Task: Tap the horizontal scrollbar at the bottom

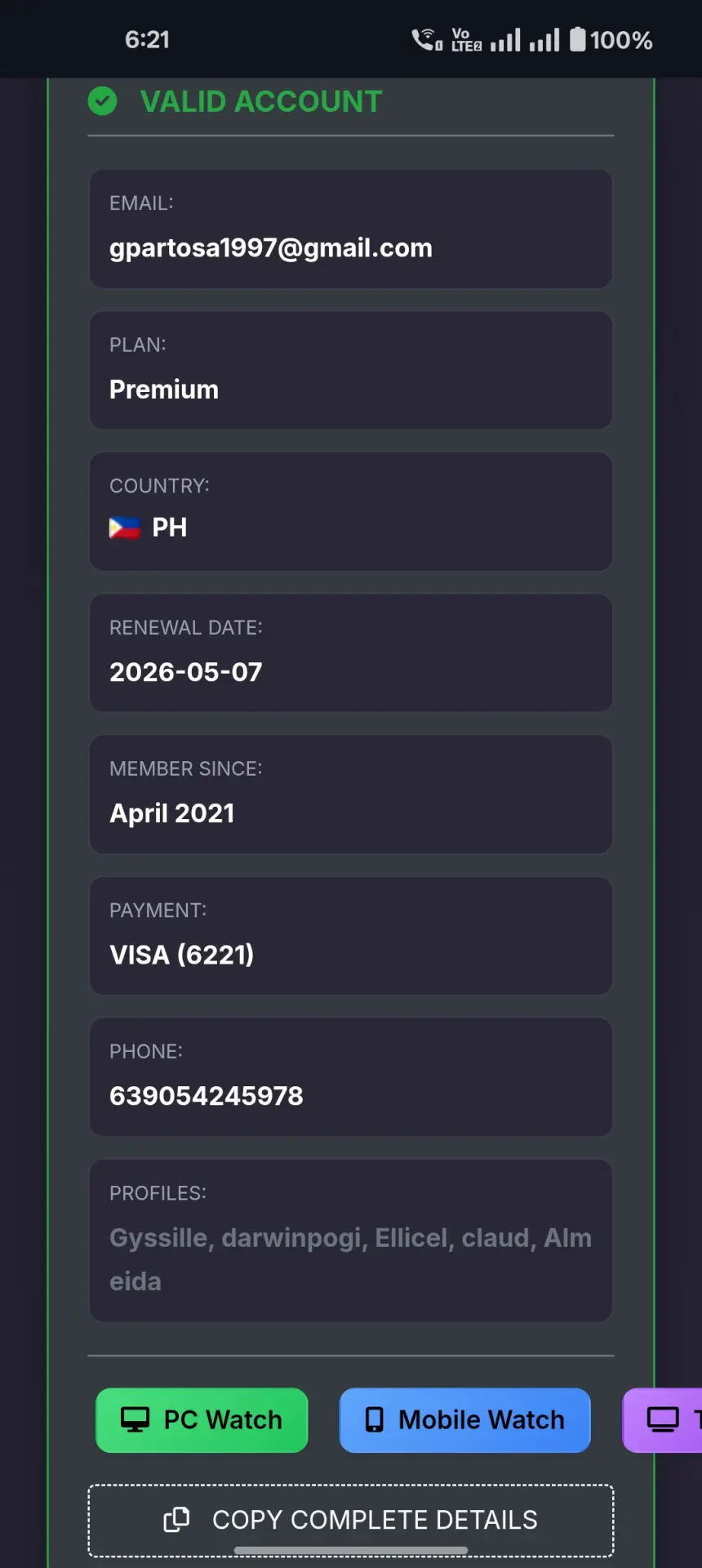Action: 351,1550
